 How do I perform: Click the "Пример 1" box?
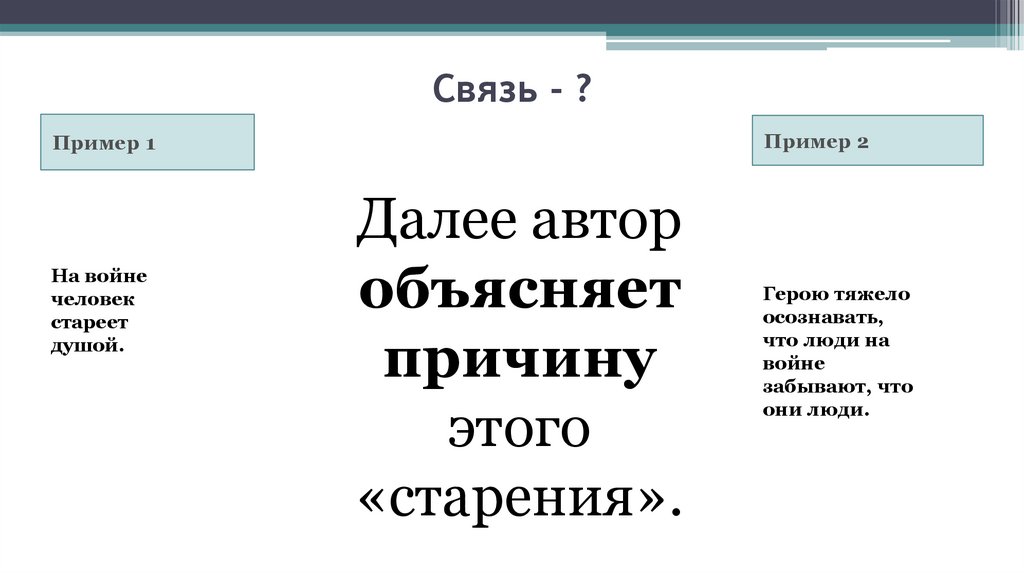pyautogui.click(x=148, y=142)
